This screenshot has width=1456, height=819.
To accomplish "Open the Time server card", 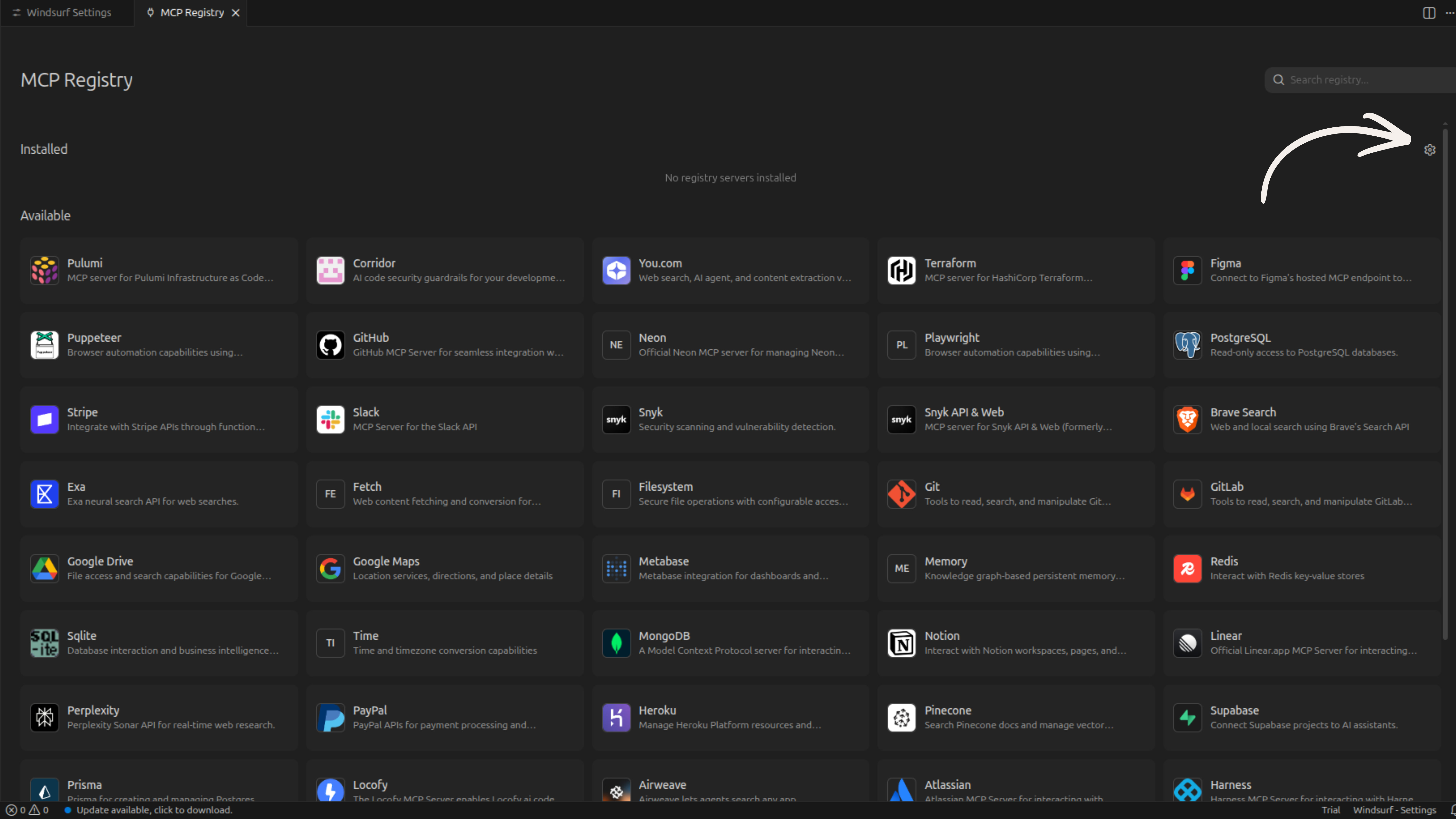I will click(445, 643).
